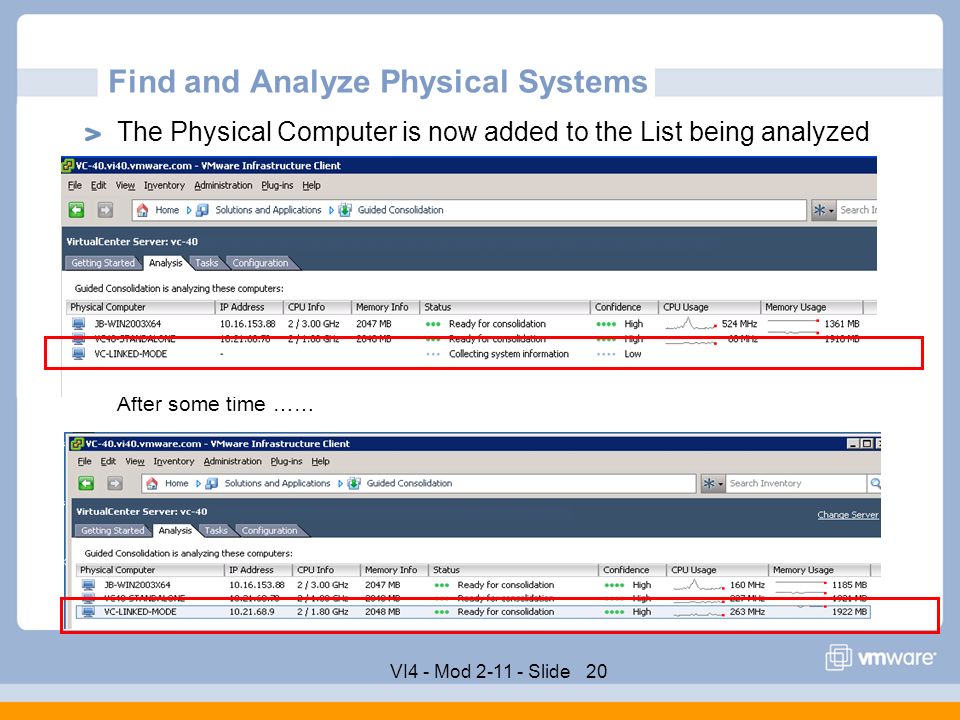Sort by Memory Info column in bottom window

[395, 569]
